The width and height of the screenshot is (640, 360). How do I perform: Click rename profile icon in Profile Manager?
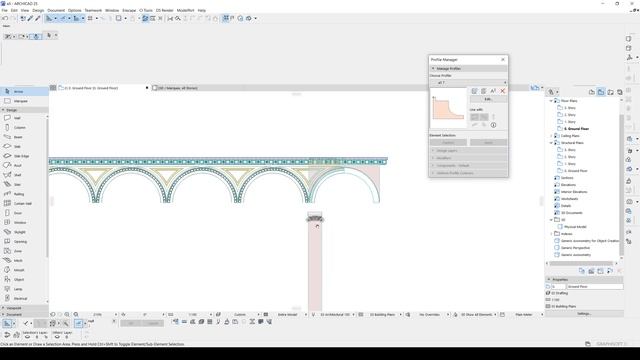pos(493,91)
